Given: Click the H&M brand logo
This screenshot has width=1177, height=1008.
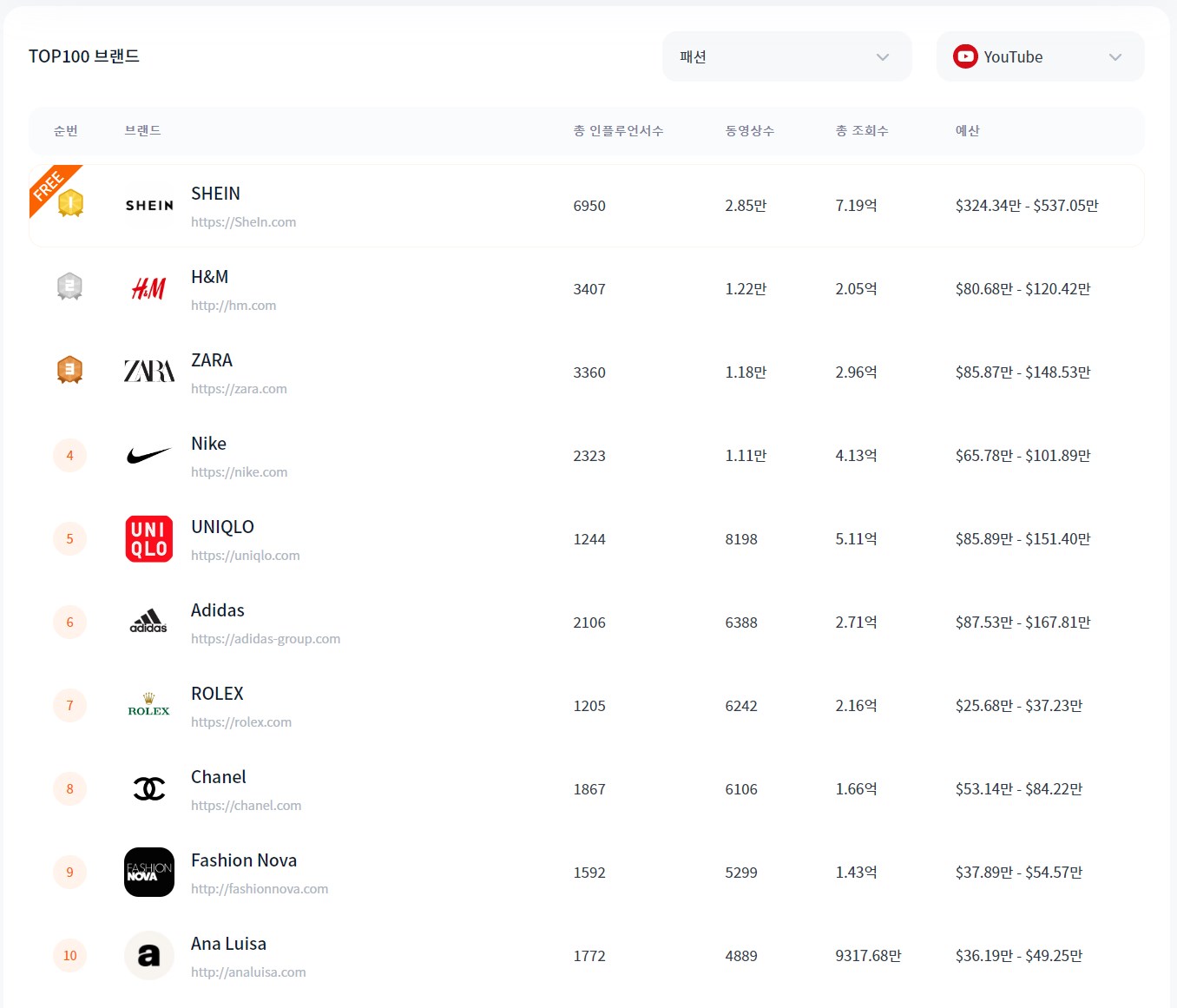Looking at the screenshot, I should coord(148,289).
